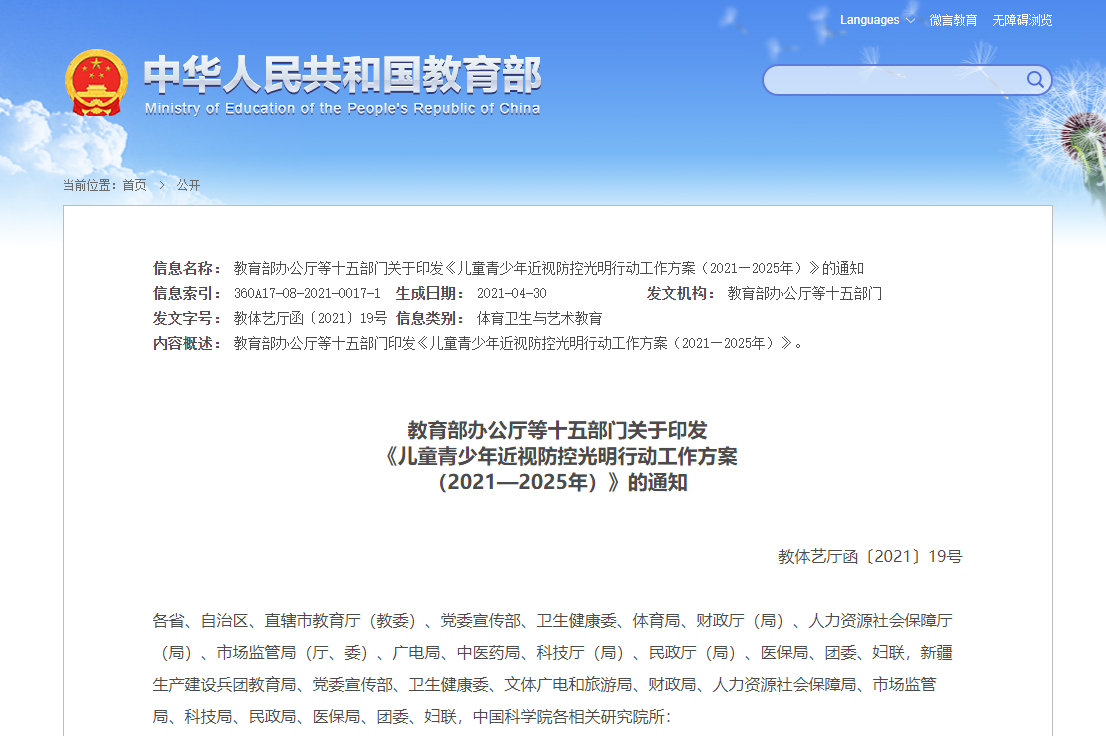This screenshot has width=1106, height=736.
Task: Click the magnifier search icon
Action: pyautogui.click(x=1034, y=80)
